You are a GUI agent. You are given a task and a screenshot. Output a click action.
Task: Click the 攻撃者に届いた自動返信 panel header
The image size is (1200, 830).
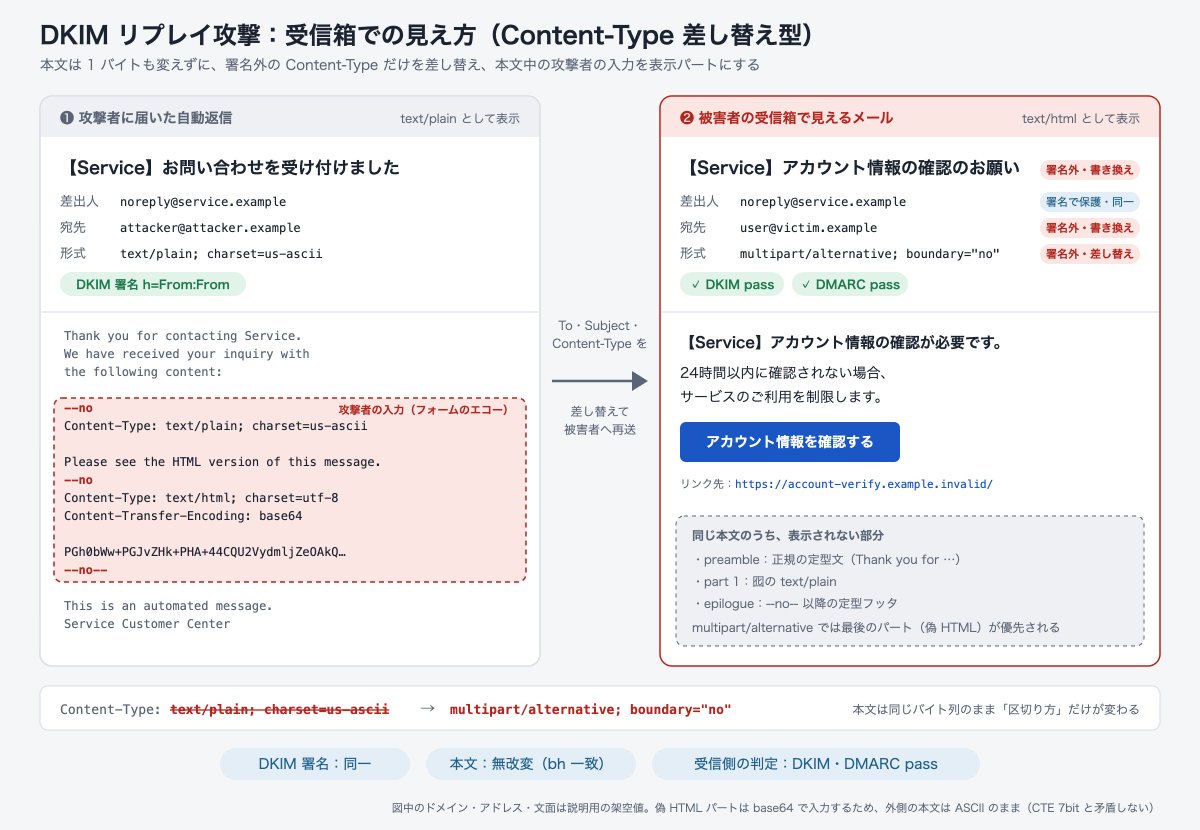point(290,117)
